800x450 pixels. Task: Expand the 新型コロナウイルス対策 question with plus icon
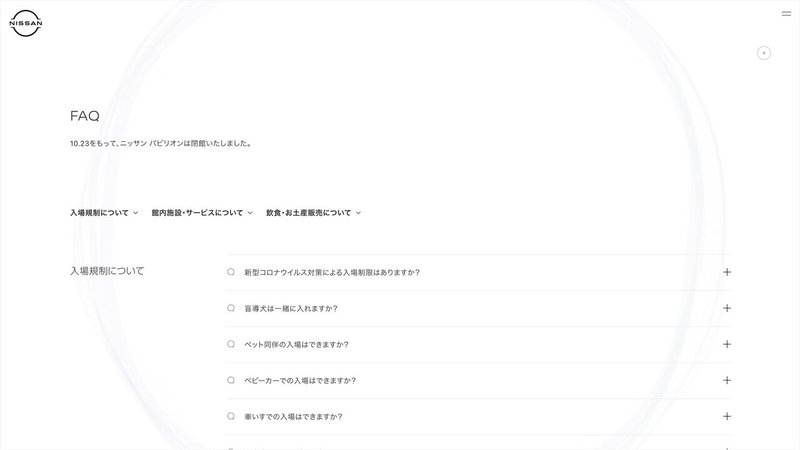727,272
